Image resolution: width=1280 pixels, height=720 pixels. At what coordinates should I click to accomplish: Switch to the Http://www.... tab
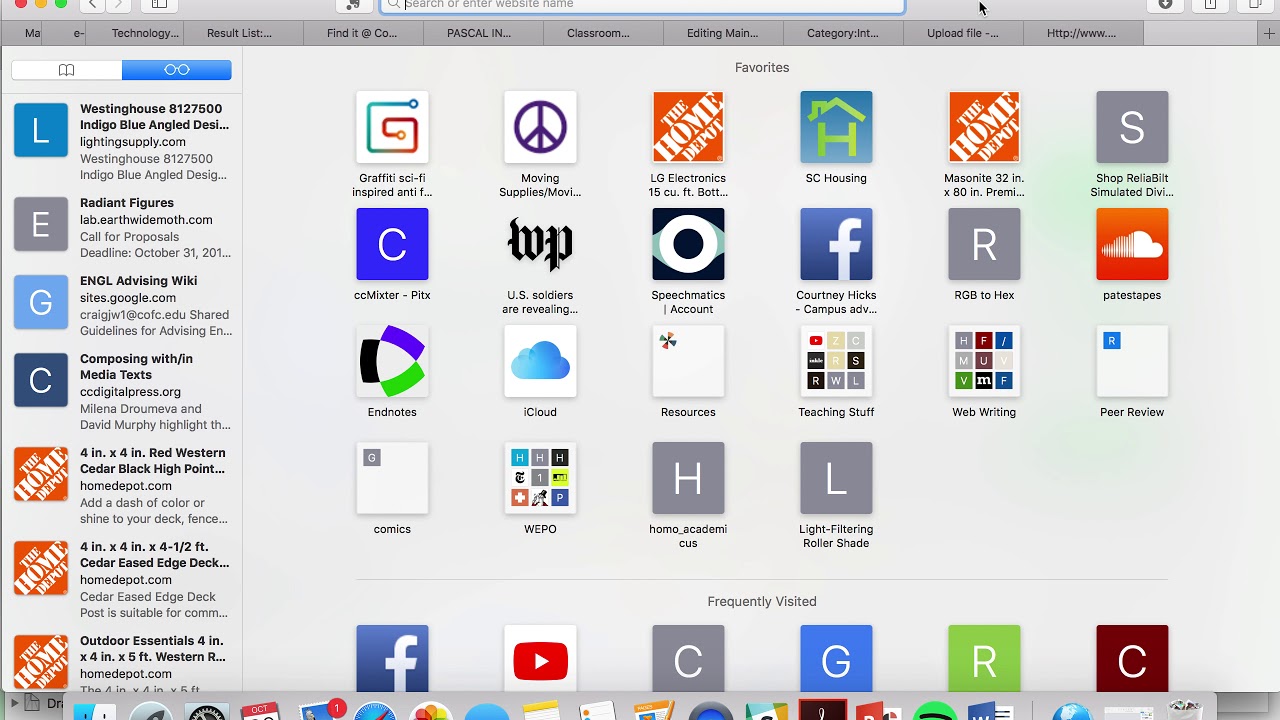tap(1081, 33)
